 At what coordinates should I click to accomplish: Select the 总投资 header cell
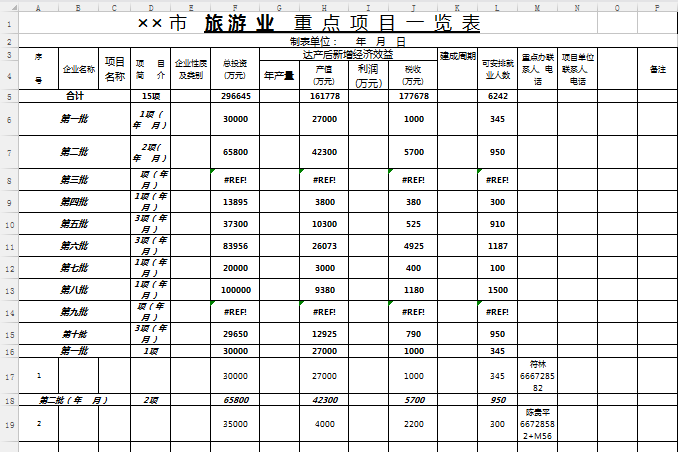[235, 70]
